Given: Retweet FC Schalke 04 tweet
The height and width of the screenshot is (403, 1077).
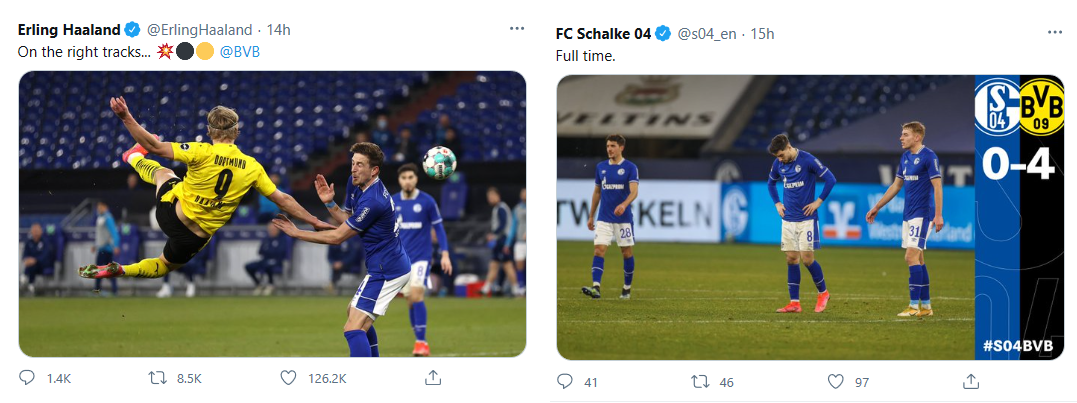Looking at the screenshot, I should [700, 381].
